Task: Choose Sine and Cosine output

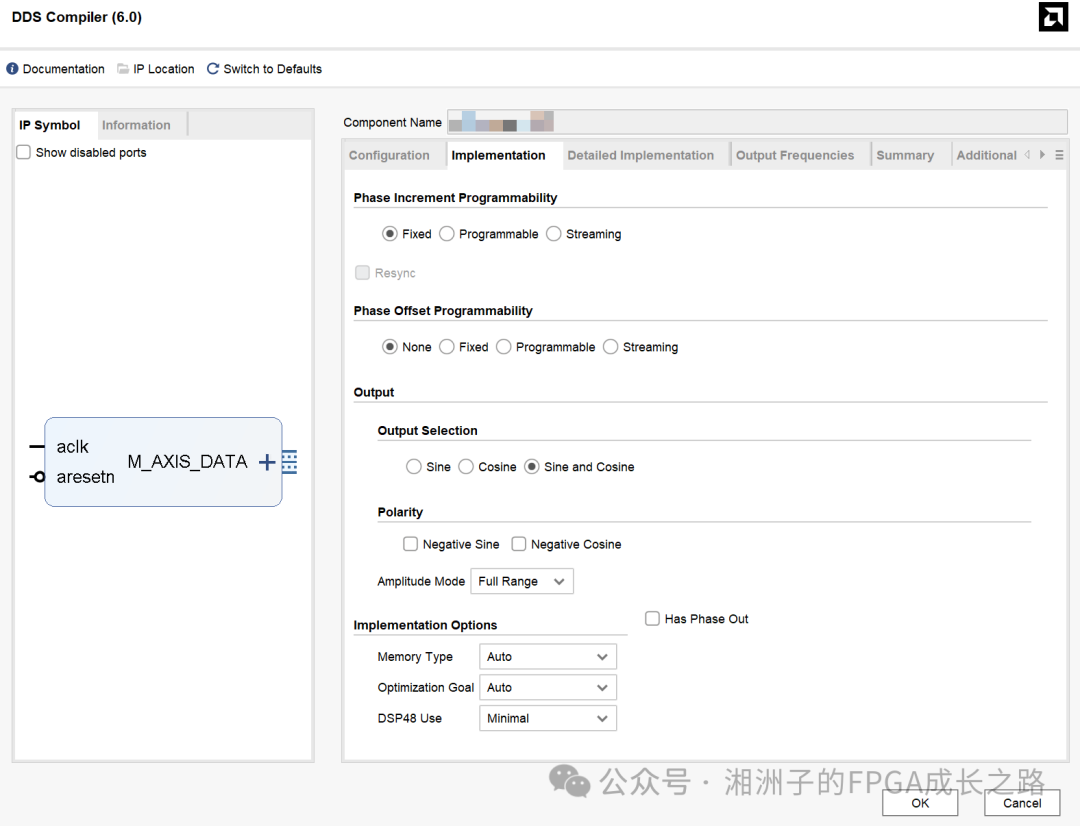Action: (532, 467)
